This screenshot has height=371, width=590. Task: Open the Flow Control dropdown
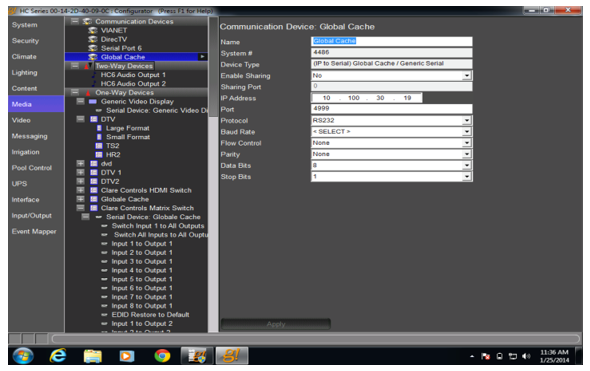pos(467,143)
